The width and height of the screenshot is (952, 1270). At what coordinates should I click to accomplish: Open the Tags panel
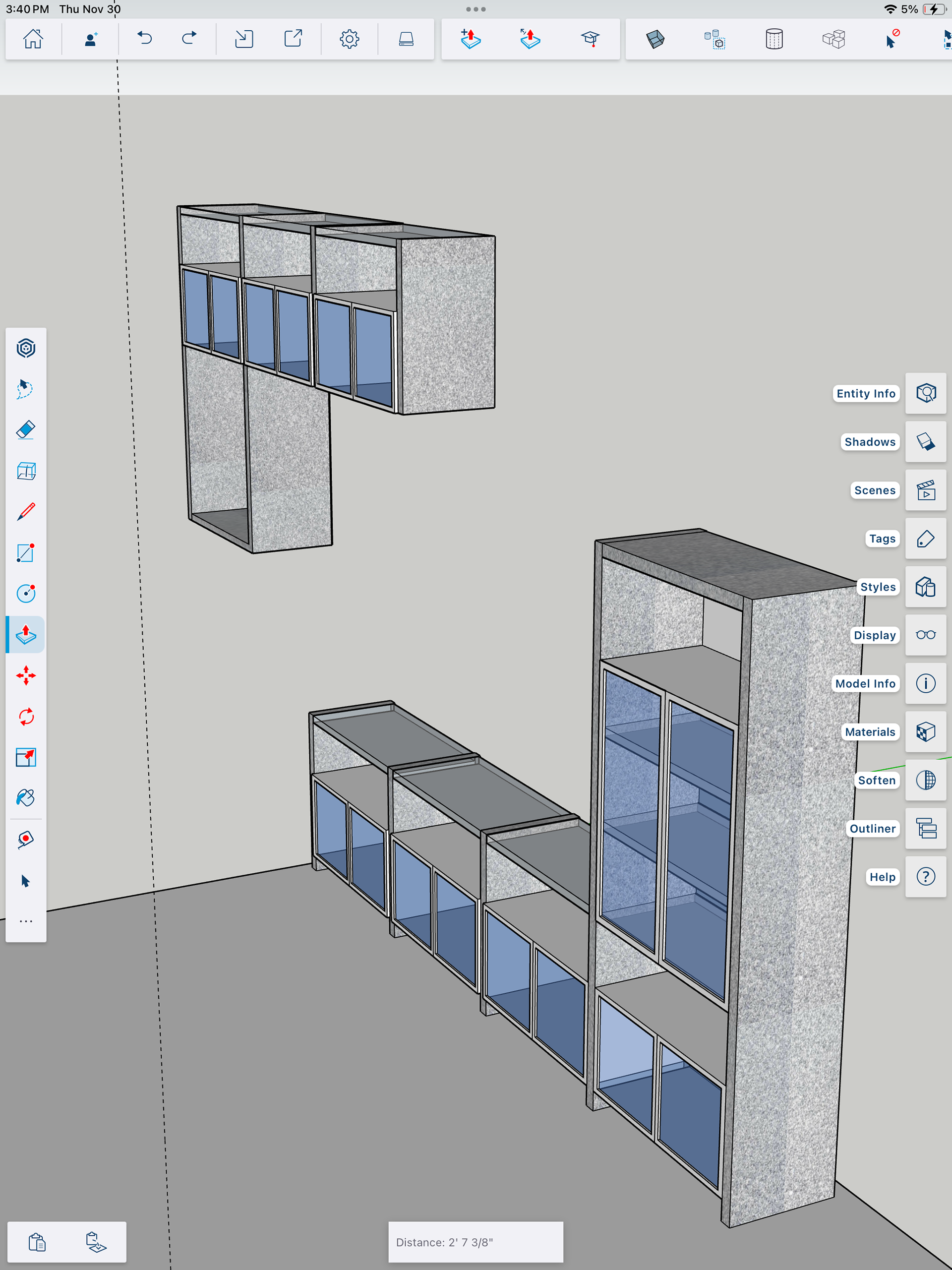pyautogui.click(x=925, y=539)
